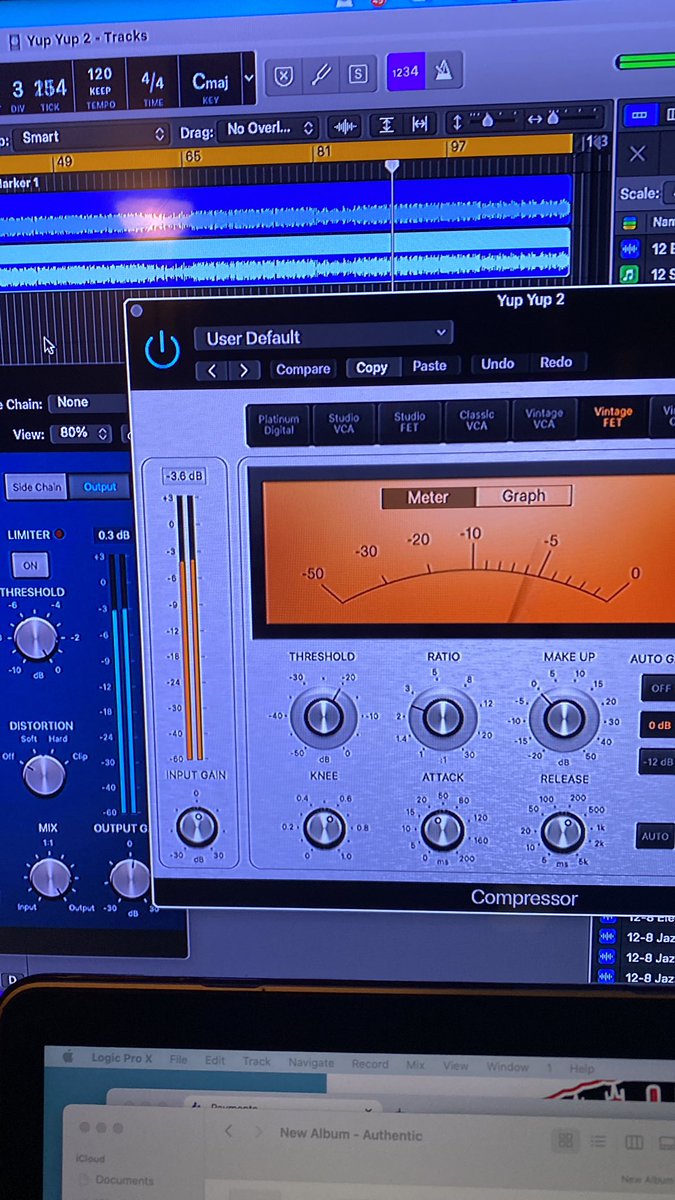This screenshot has width=675, height=1200.
Task: Open the View 80% size dropdown
Action: (x=83, y=433)
